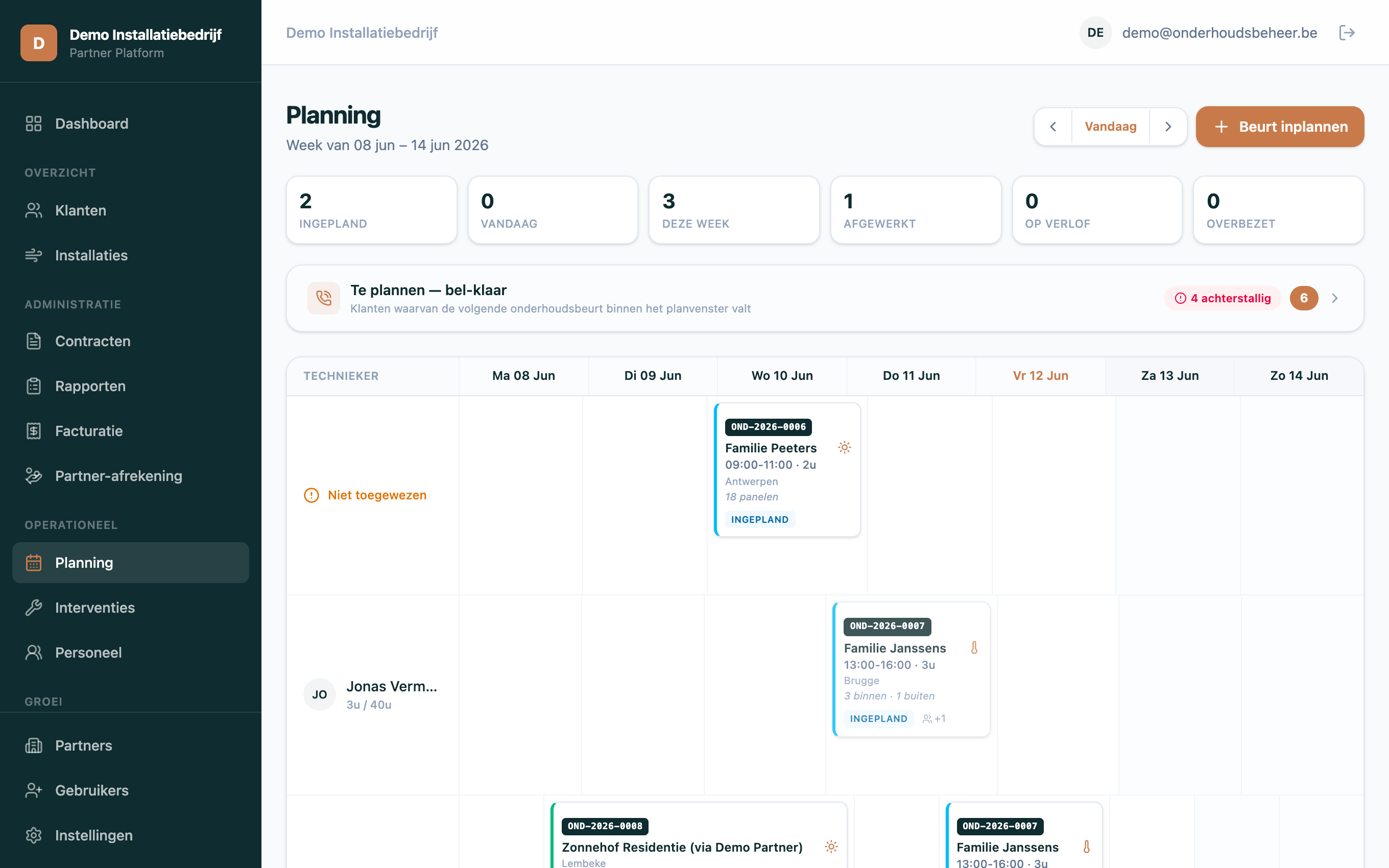Click the Partners building icon
Image resolution: width=1389 pixels, height=868 pixels.
[34, 746]
